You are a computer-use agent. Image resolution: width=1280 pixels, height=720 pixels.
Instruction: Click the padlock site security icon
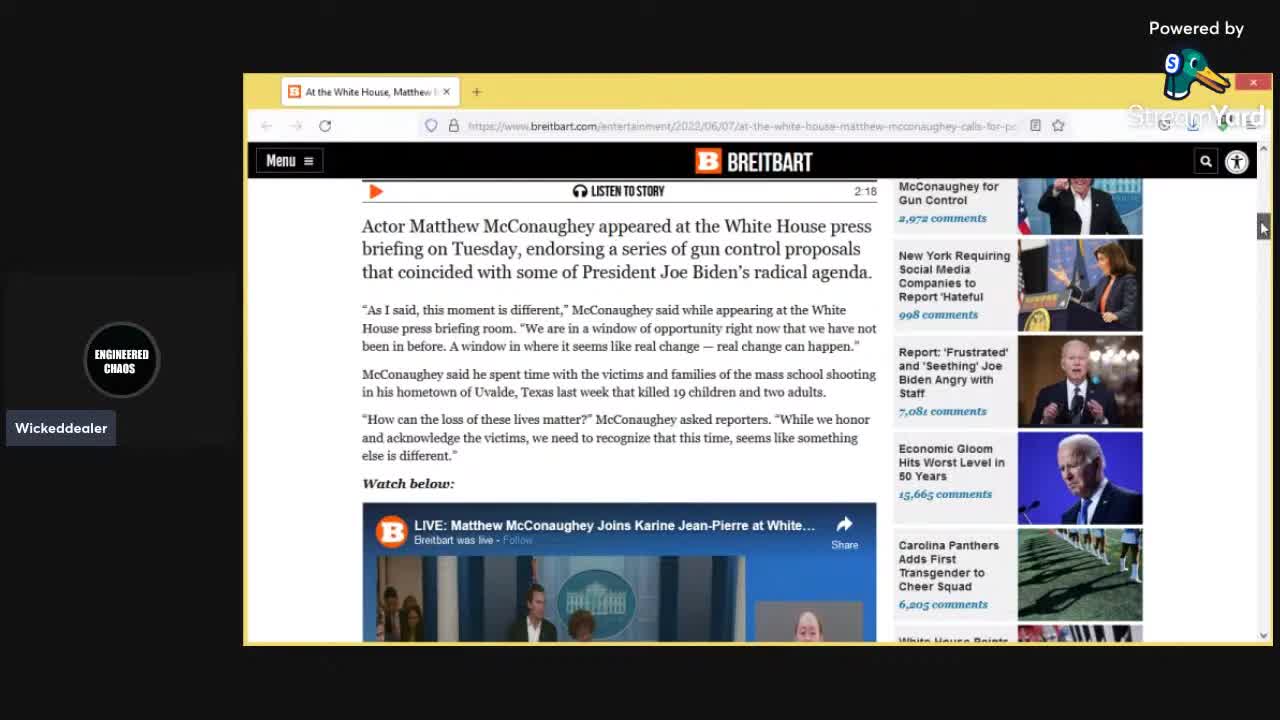tap(453, 126)
